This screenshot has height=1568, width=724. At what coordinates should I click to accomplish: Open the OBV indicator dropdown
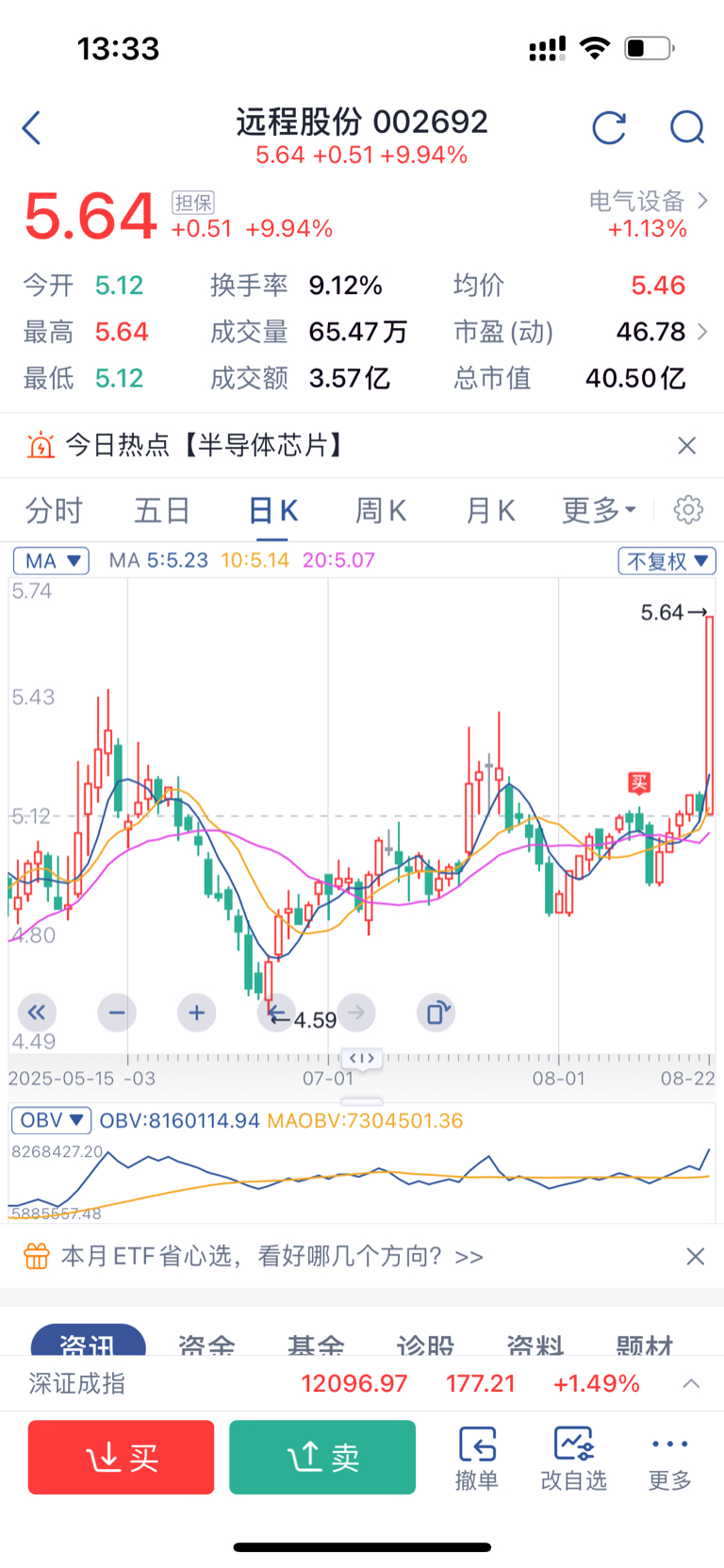[51, 1120]
